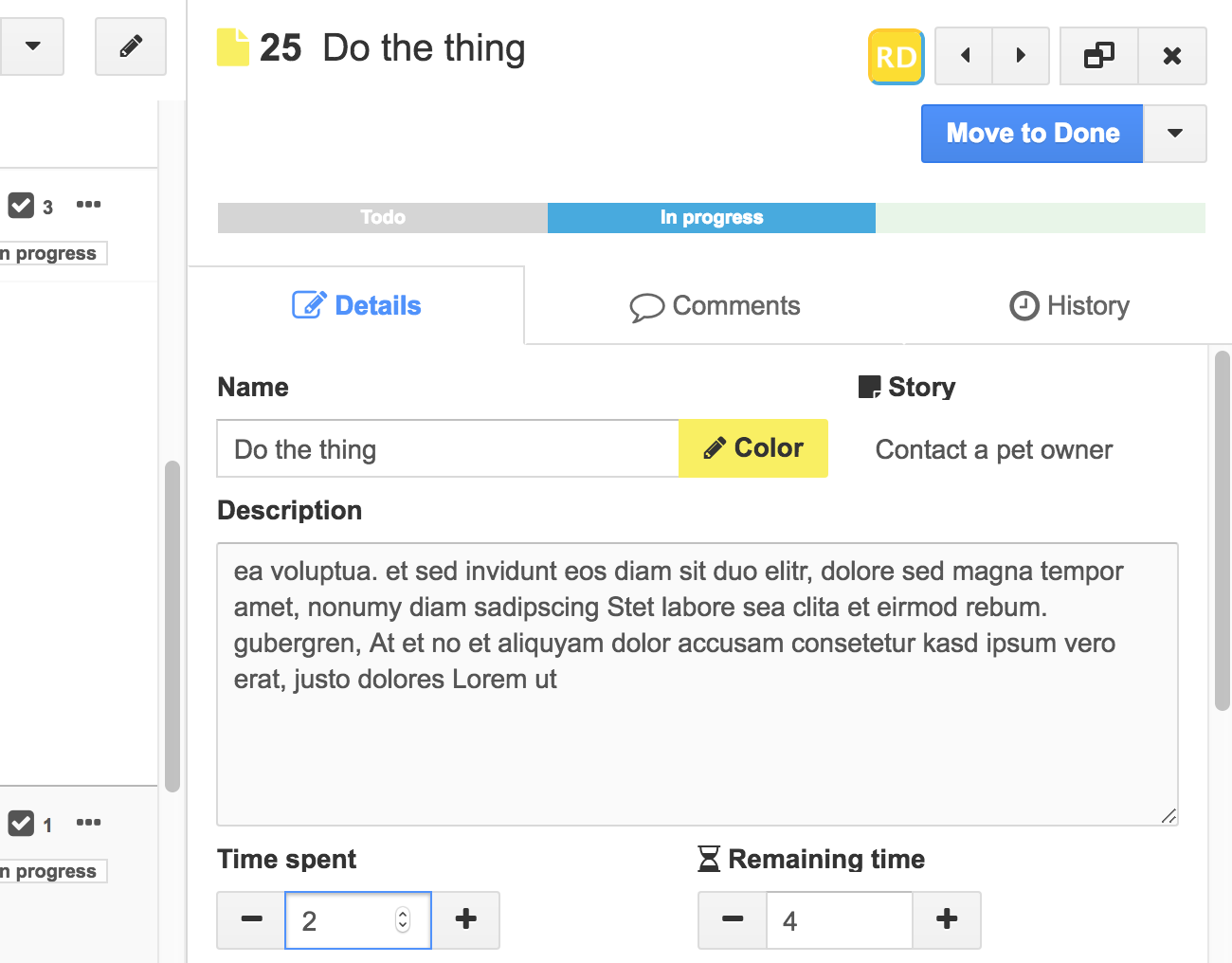This screenshot has width=1232, height=963.
Task: Pick a task color with Color button
Action: click(753, 448)
